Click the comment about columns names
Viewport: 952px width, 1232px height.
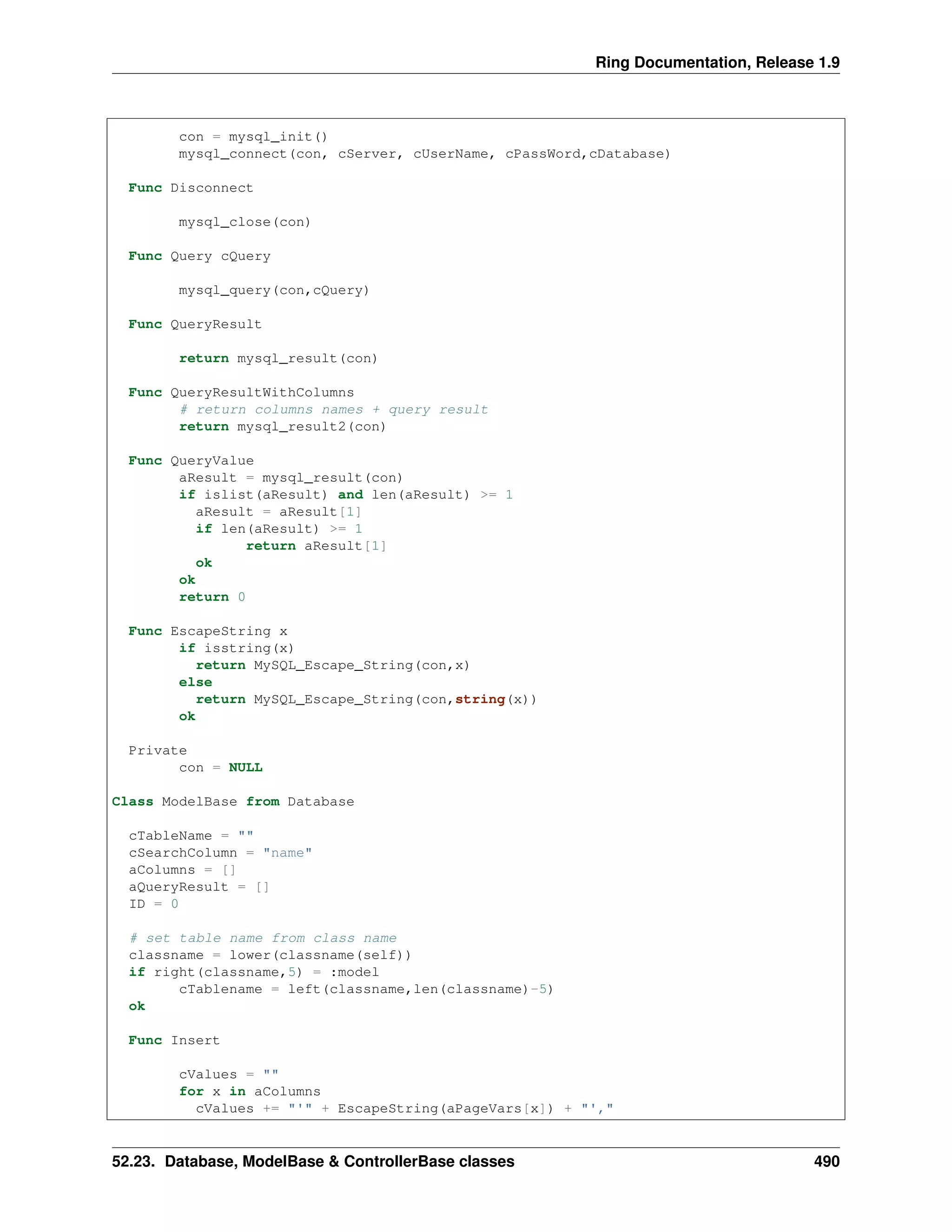pos(333,410)
